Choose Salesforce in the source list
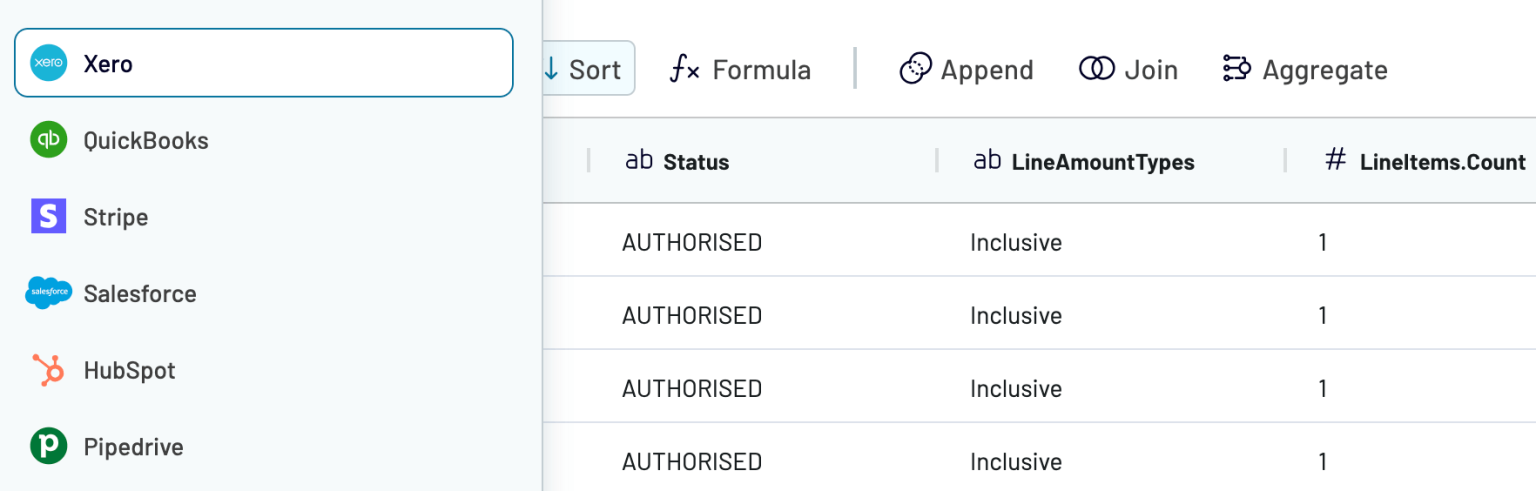The width and height of the screenshot is (1536, 491). point(264,293)
